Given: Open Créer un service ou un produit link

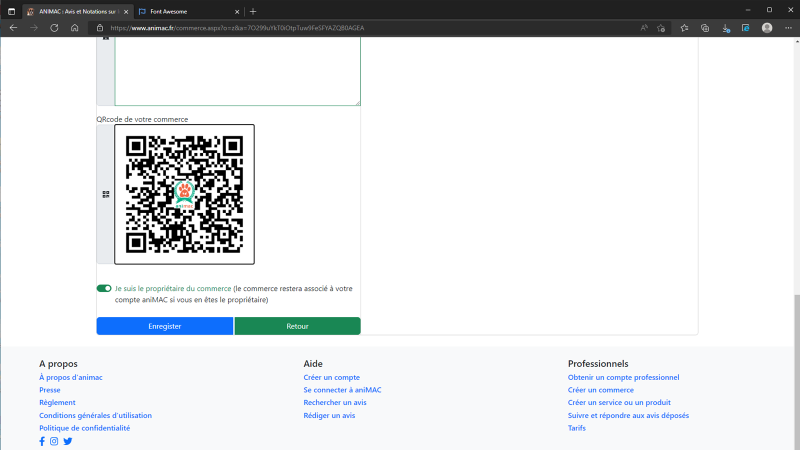Looking at the screenshot, I should click(619, 403).
